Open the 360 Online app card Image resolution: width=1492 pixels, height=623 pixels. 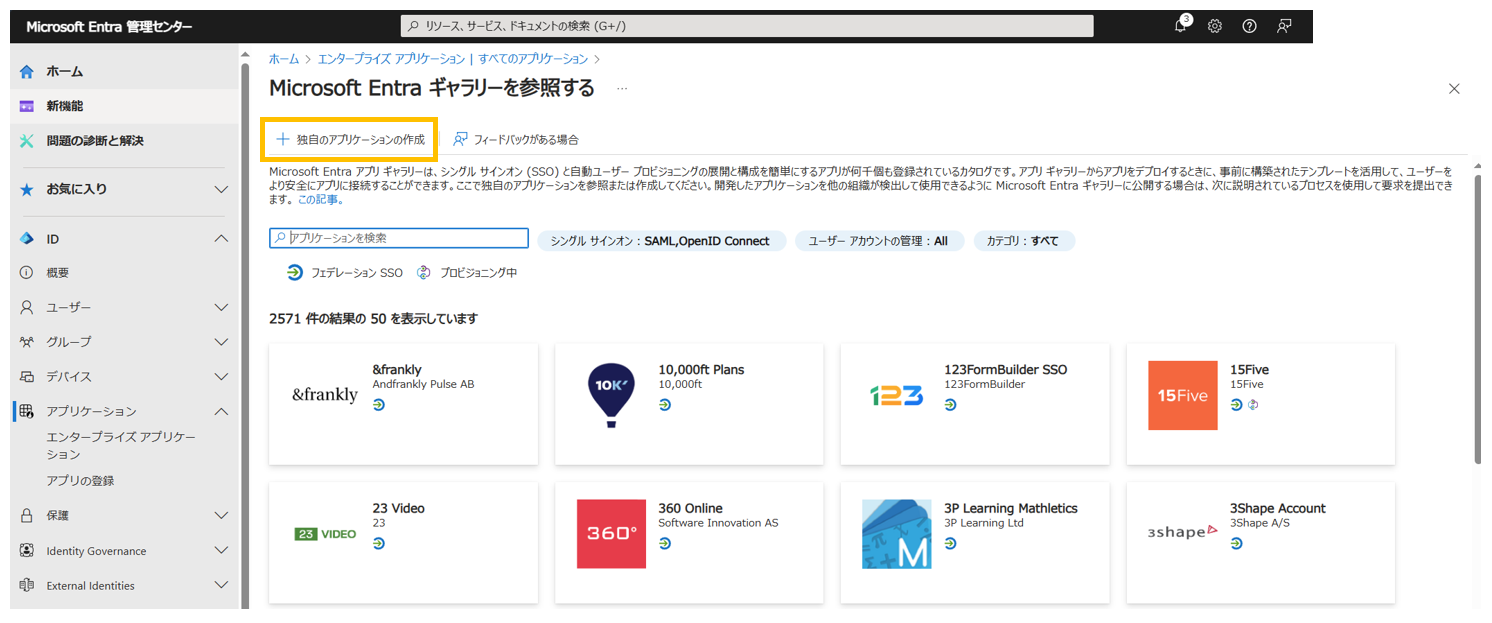689,543
